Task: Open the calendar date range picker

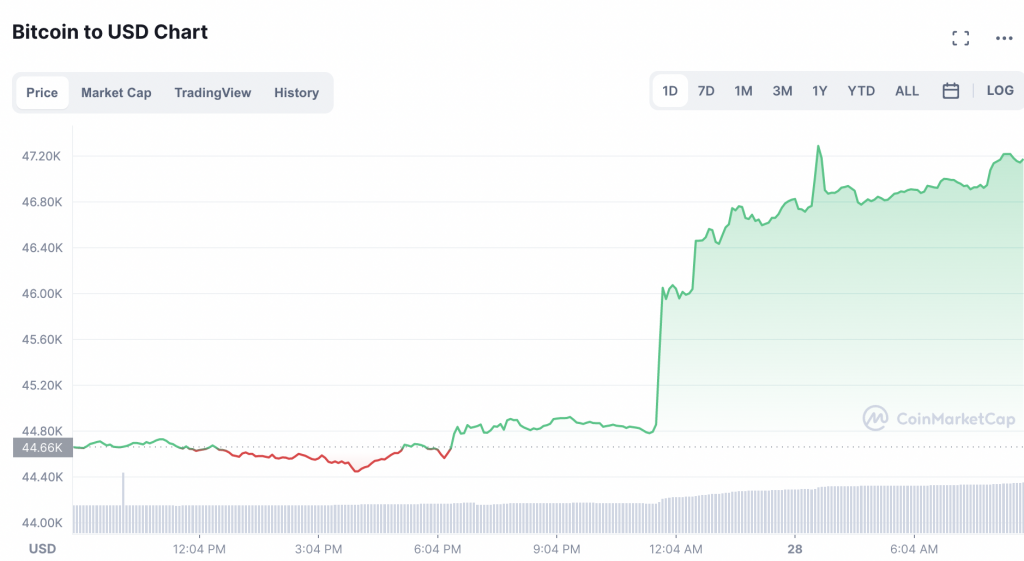Action: 951,91
